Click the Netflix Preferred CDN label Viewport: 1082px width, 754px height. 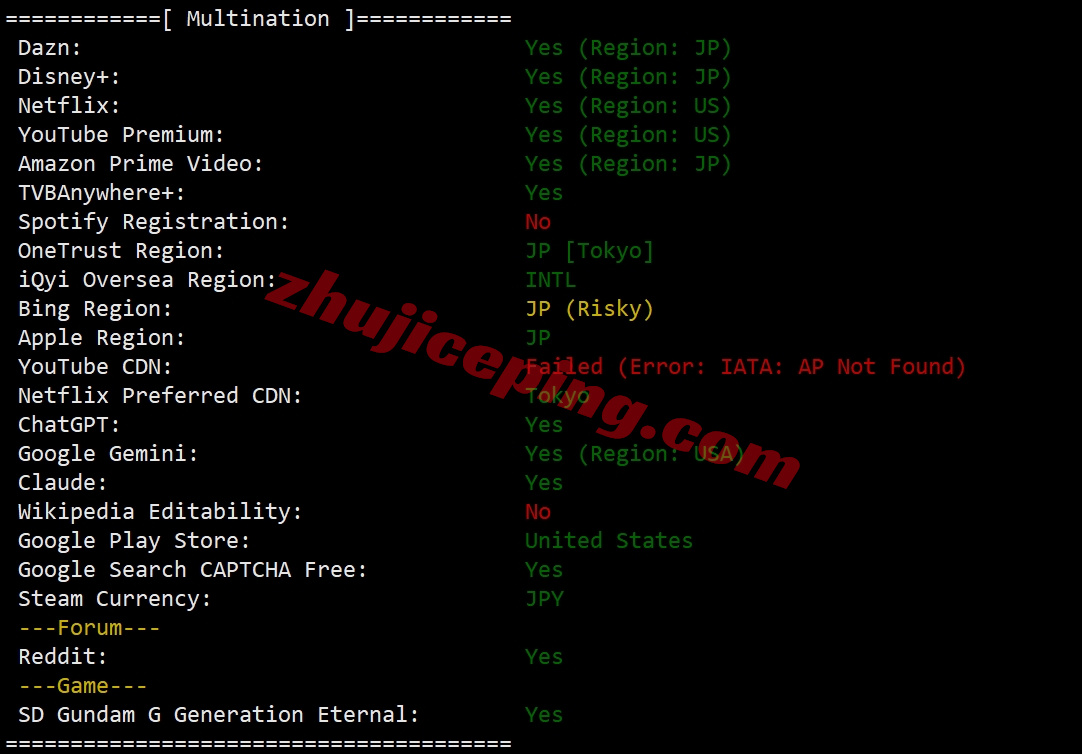tap(159, 395)
